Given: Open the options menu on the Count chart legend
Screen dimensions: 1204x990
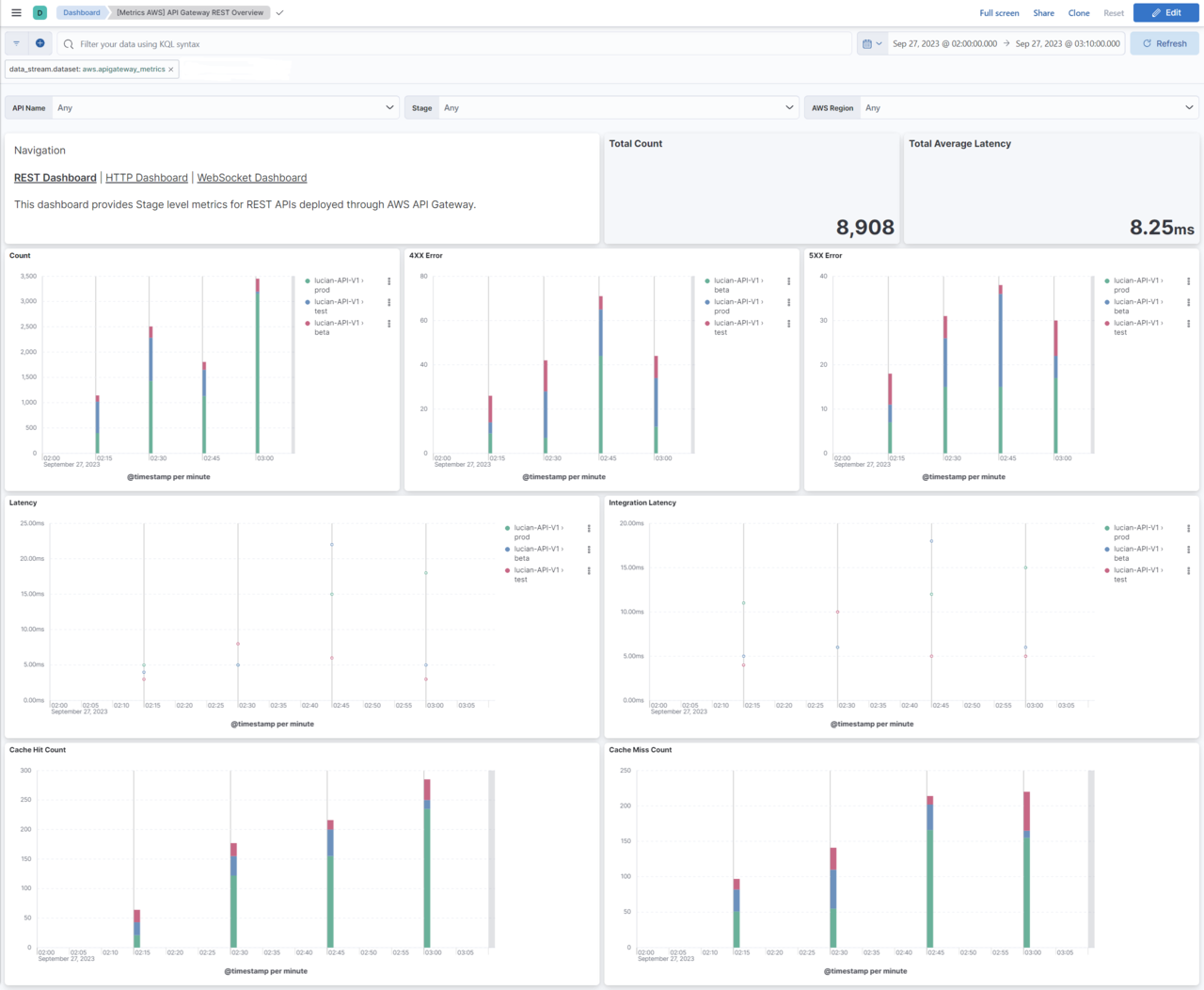Looking at the screenshot, I should point(388,279).
